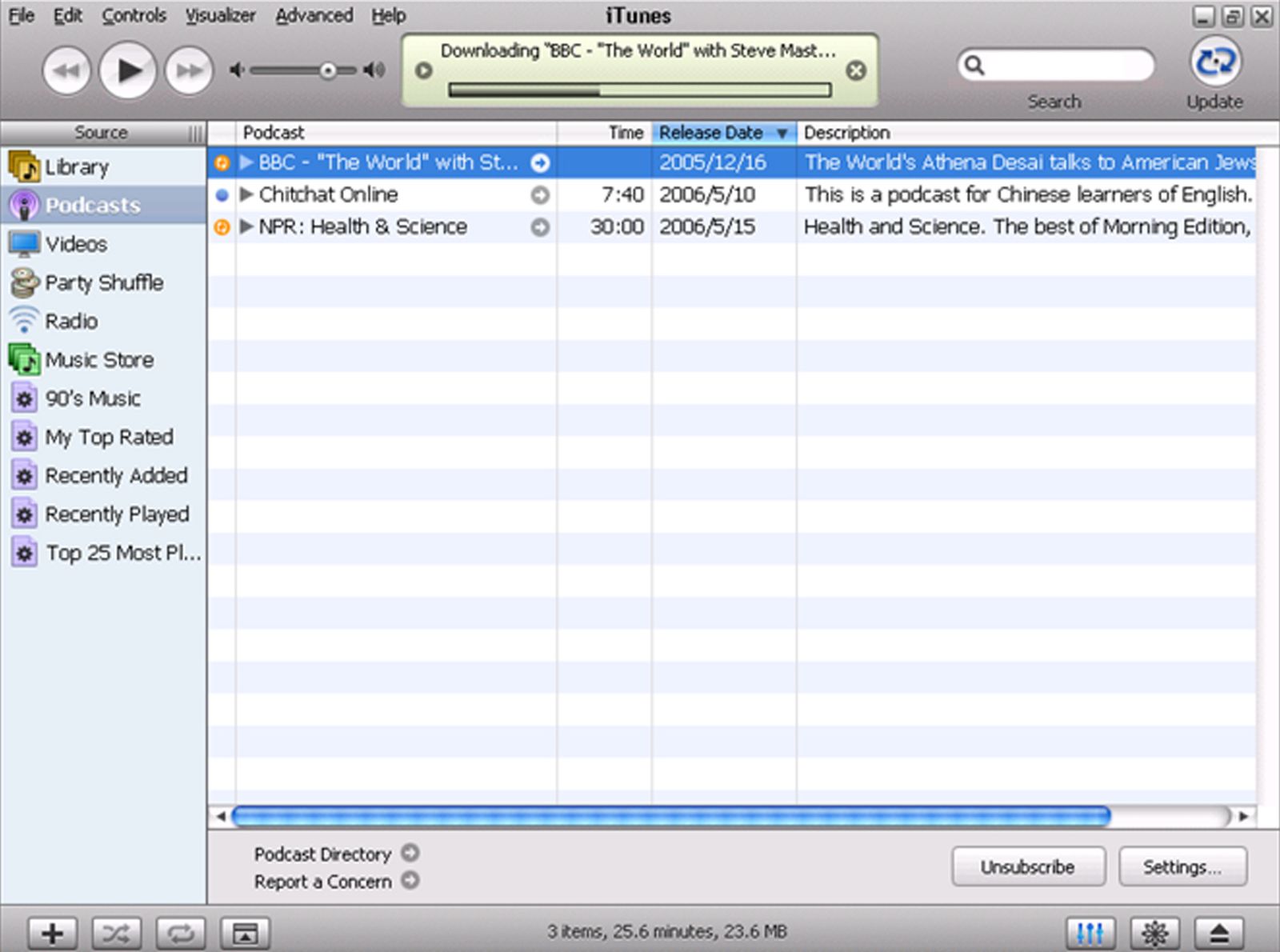
Task: Open the File menu
Action: (22, 15)
